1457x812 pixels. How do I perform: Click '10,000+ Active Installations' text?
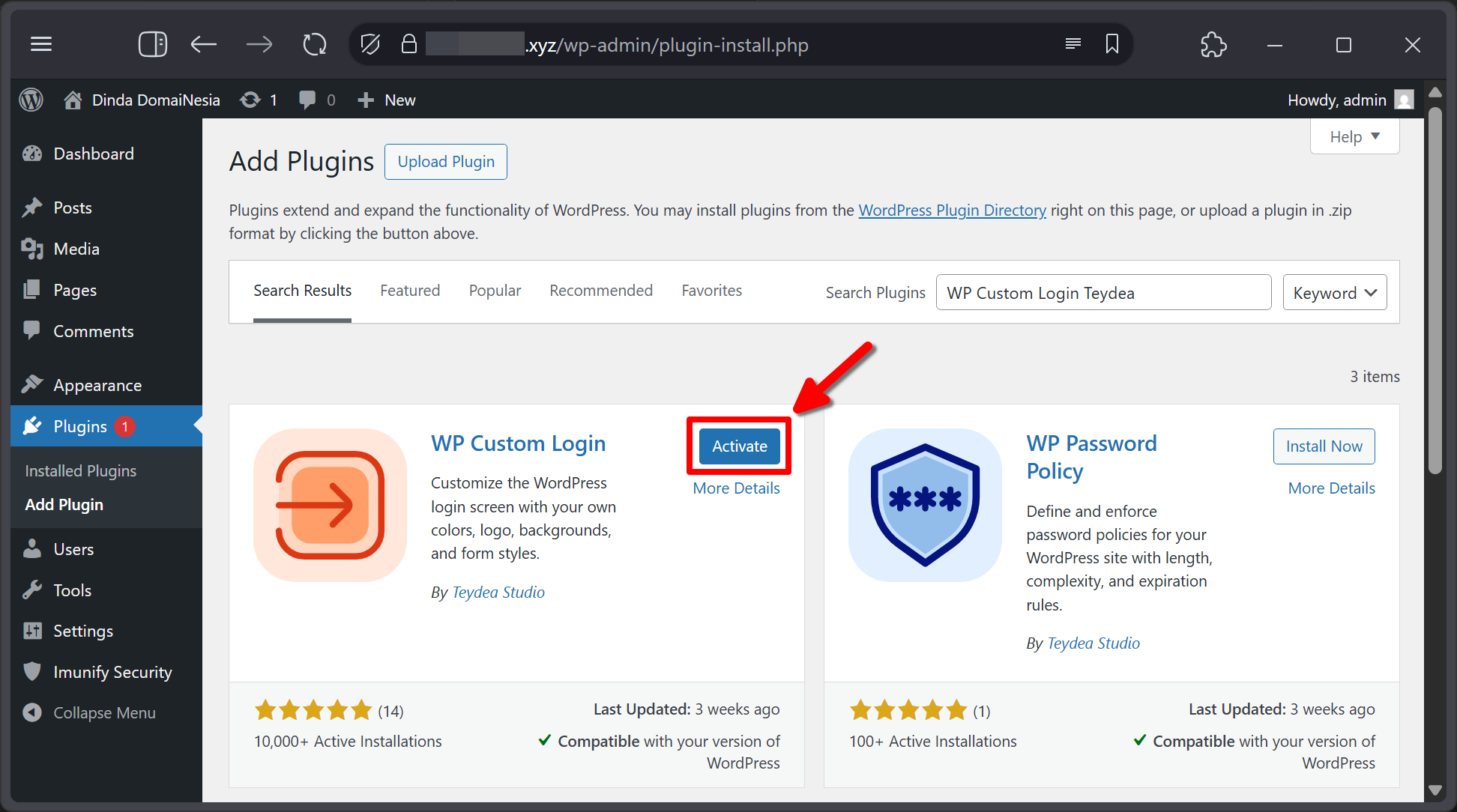[348, 742]
